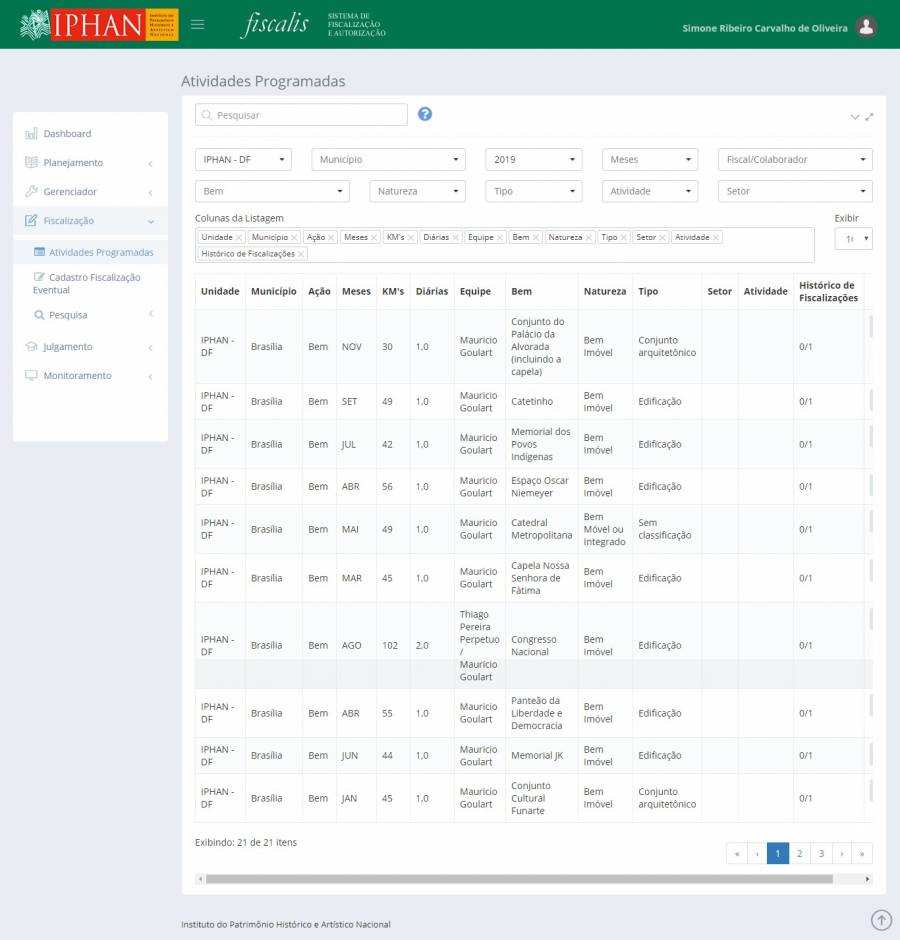Remove the Histórico de Fiscalizações column tag
This screenshot has height=940, width=900.
(x=300, y=254)
